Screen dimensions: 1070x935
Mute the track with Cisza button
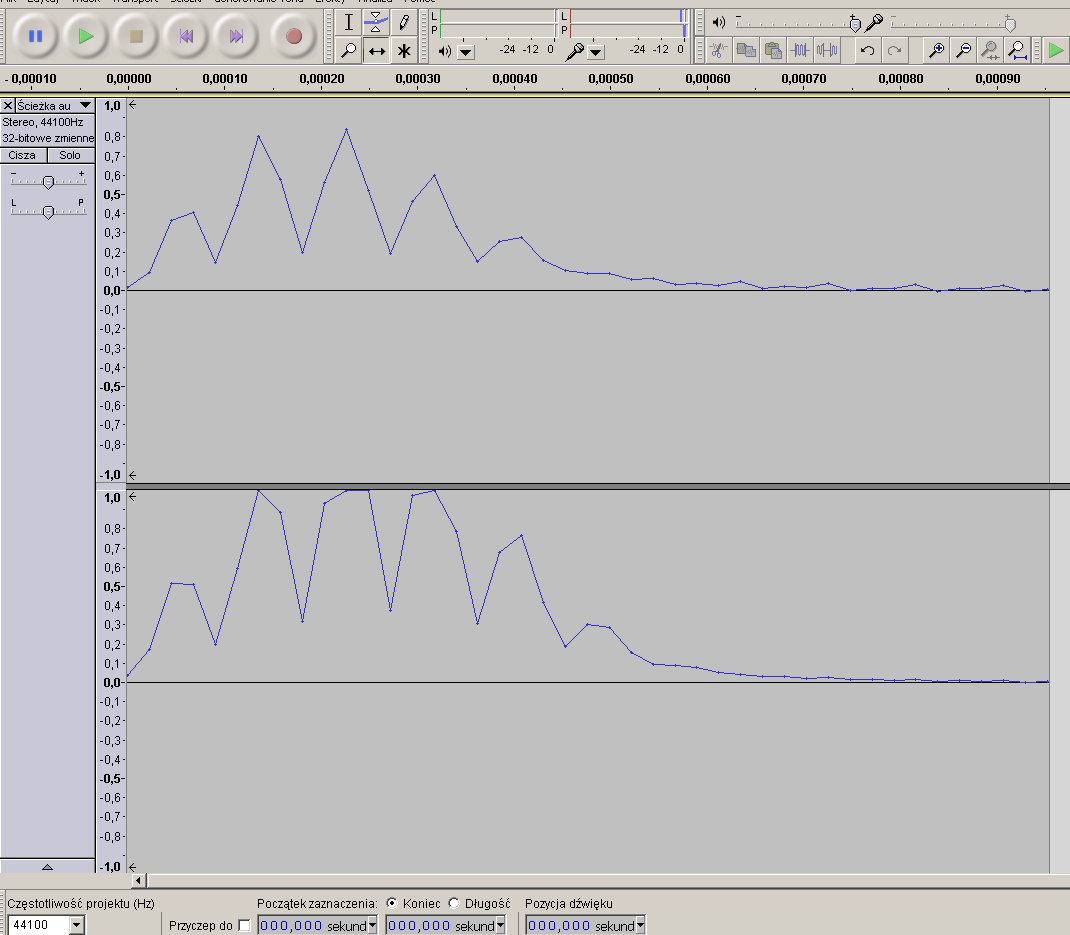23,155
